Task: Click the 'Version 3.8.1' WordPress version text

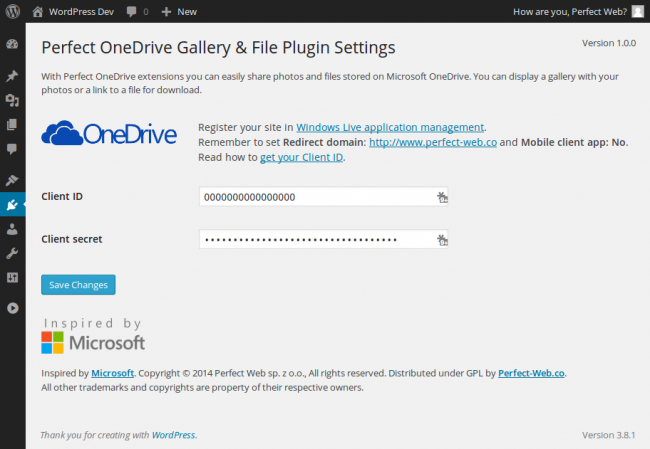Action: click(x=608, y=435)
